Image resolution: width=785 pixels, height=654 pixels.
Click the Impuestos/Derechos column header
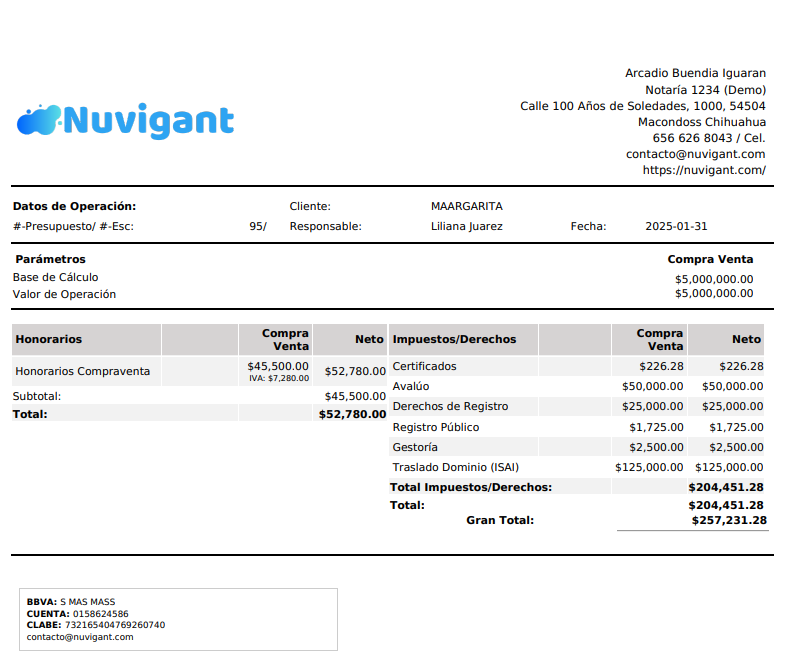pyautogui.click(x=454, y=339)
